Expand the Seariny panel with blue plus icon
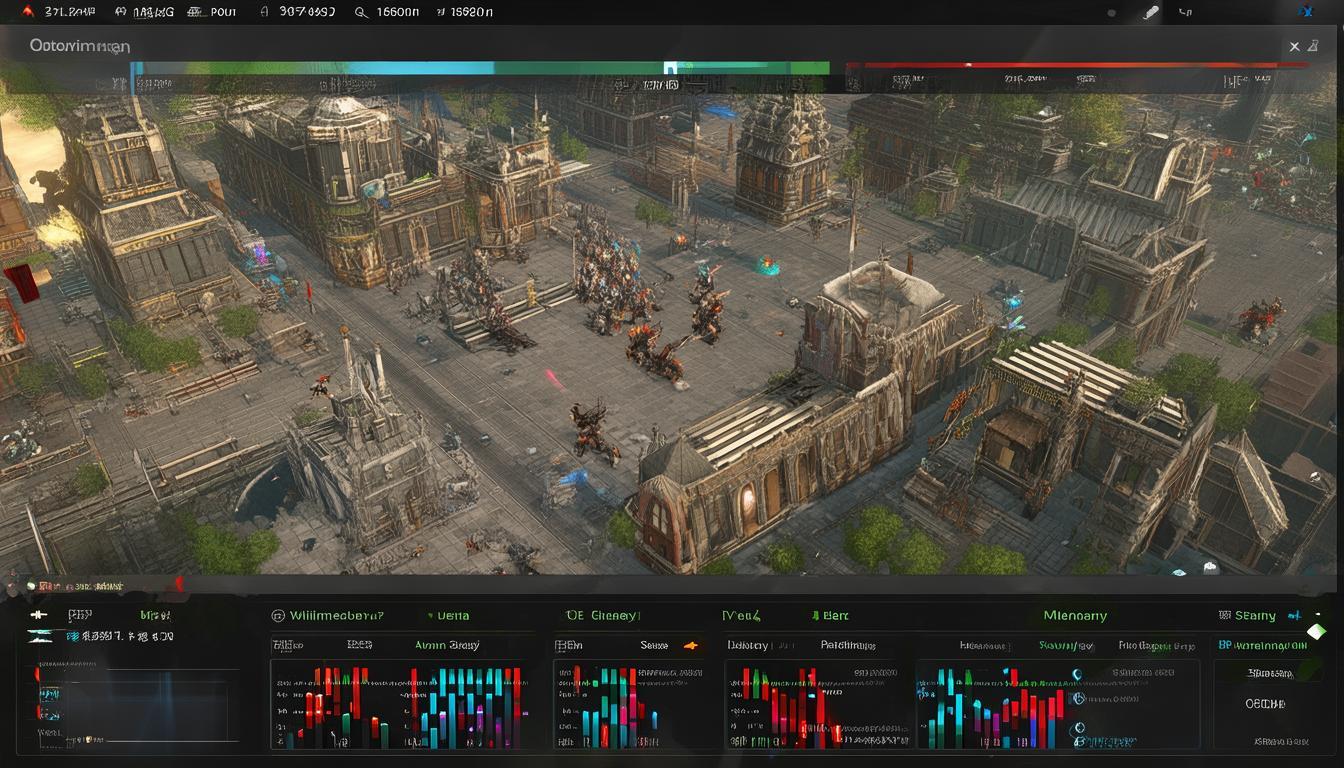 click(1294, 616)
